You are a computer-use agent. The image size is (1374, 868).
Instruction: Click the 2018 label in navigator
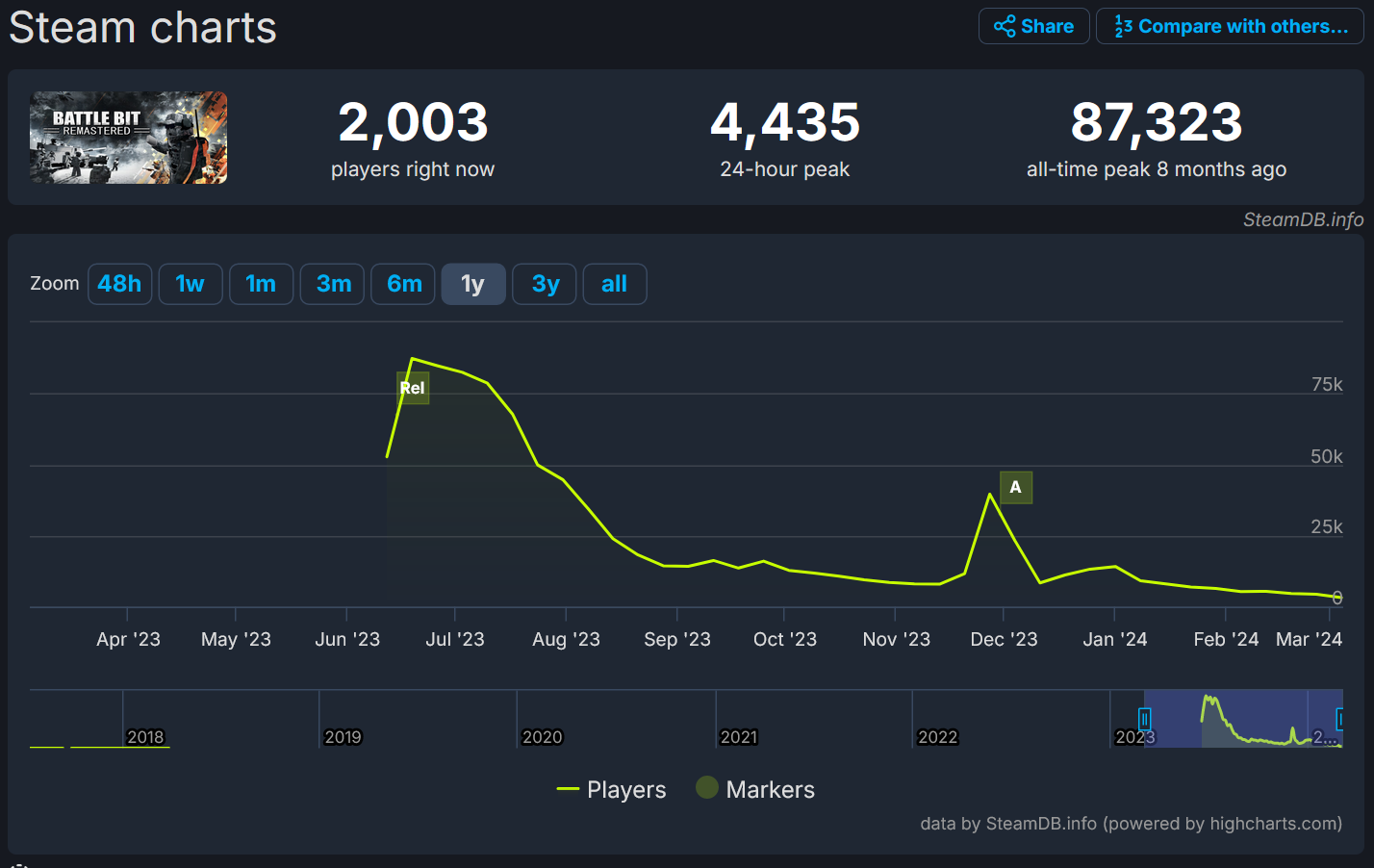pyautogui.click(x=146, y=737)
